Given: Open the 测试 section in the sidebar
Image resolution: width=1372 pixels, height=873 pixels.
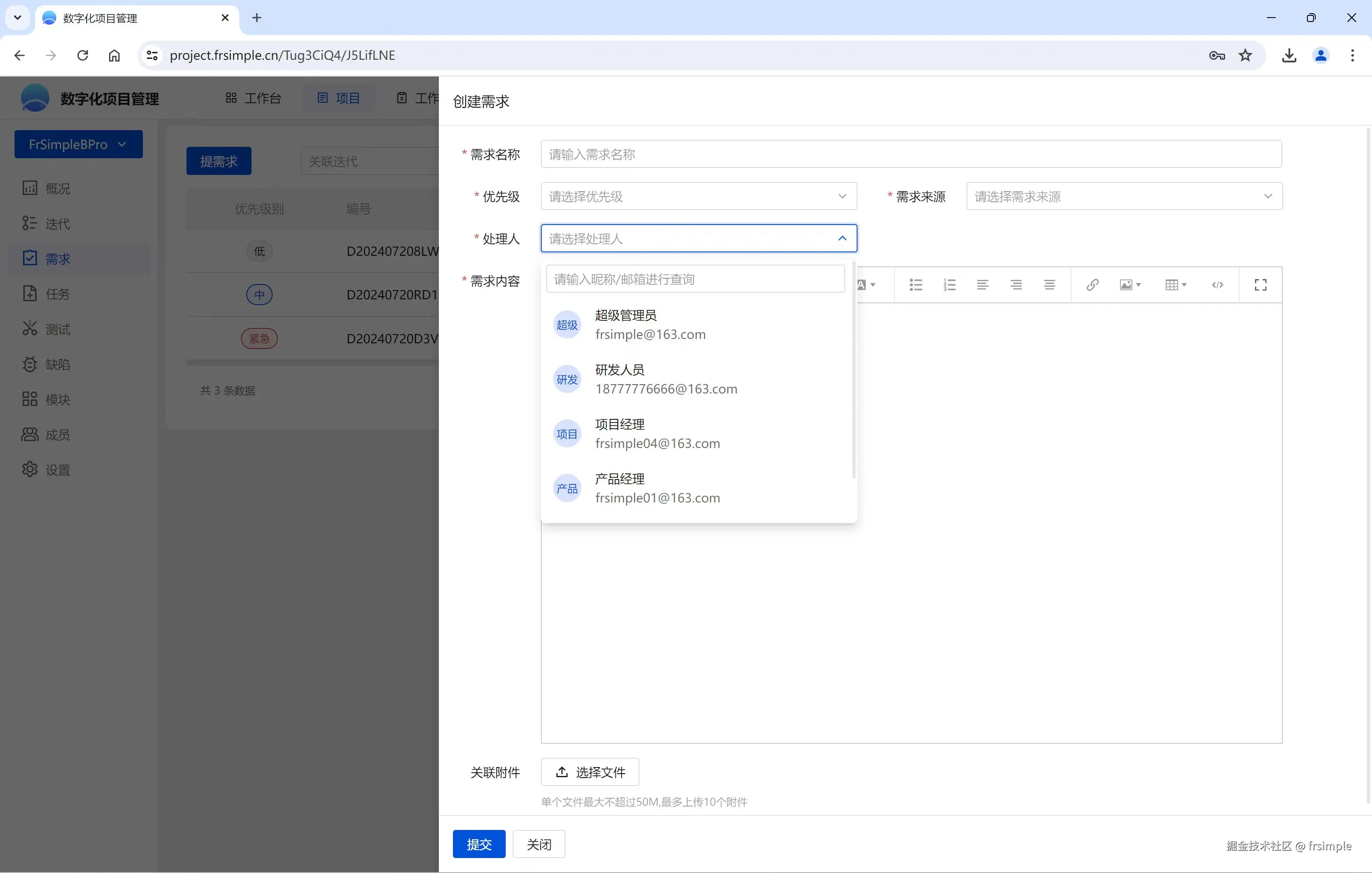Looking at the screenshot, I should (58, 329).
